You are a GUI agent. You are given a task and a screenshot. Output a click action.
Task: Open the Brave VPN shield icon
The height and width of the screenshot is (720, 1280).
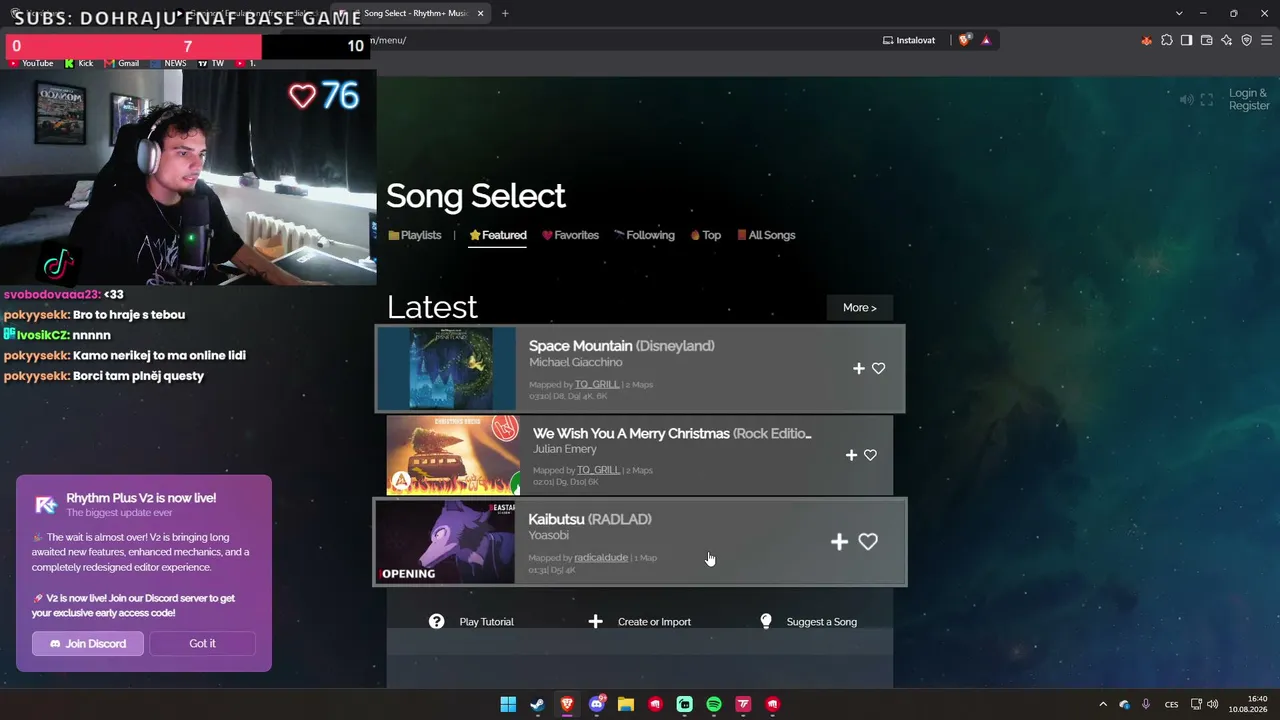1246,40
